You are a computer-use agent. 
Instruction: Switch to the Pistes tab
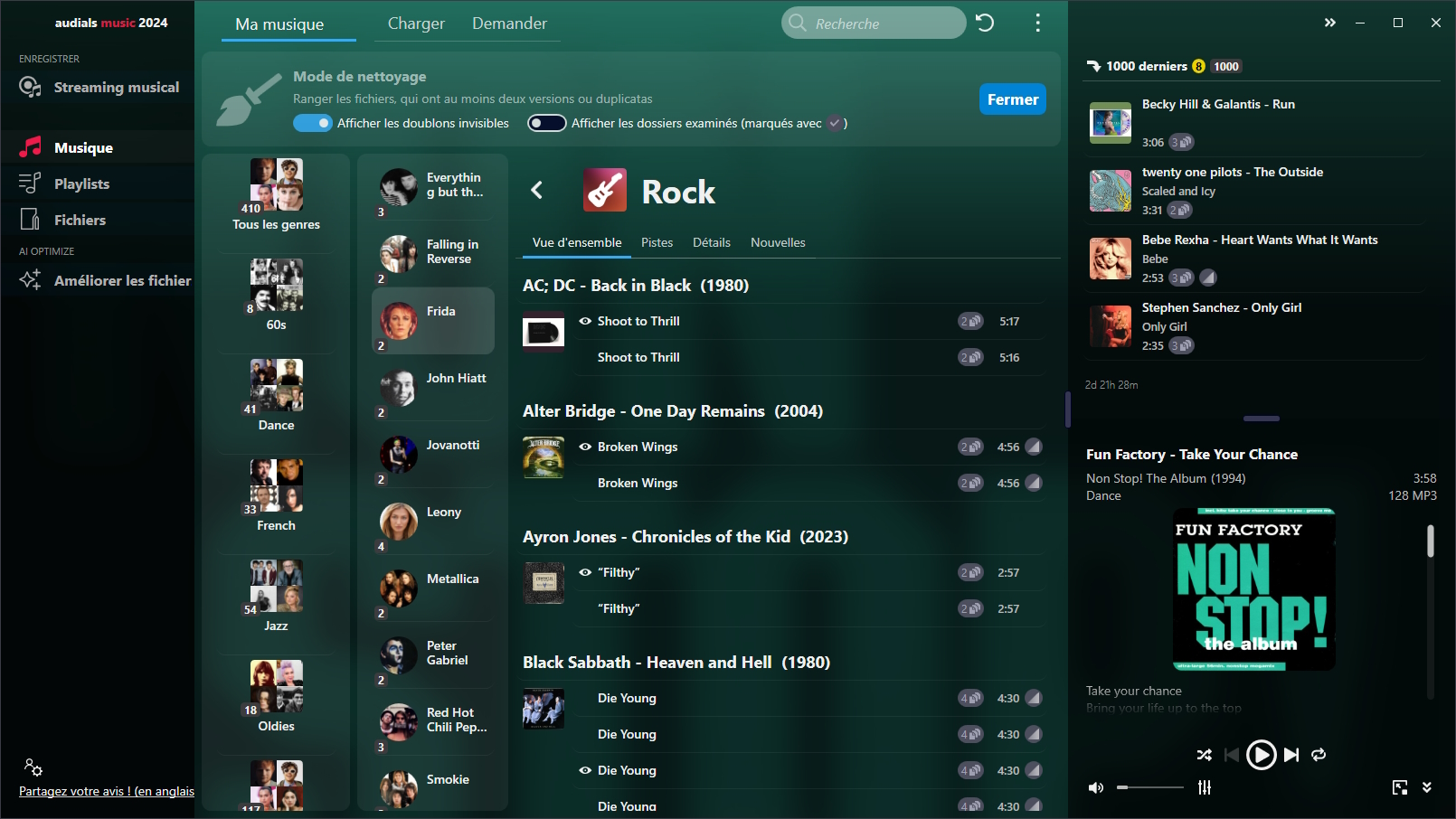[657, 242]
